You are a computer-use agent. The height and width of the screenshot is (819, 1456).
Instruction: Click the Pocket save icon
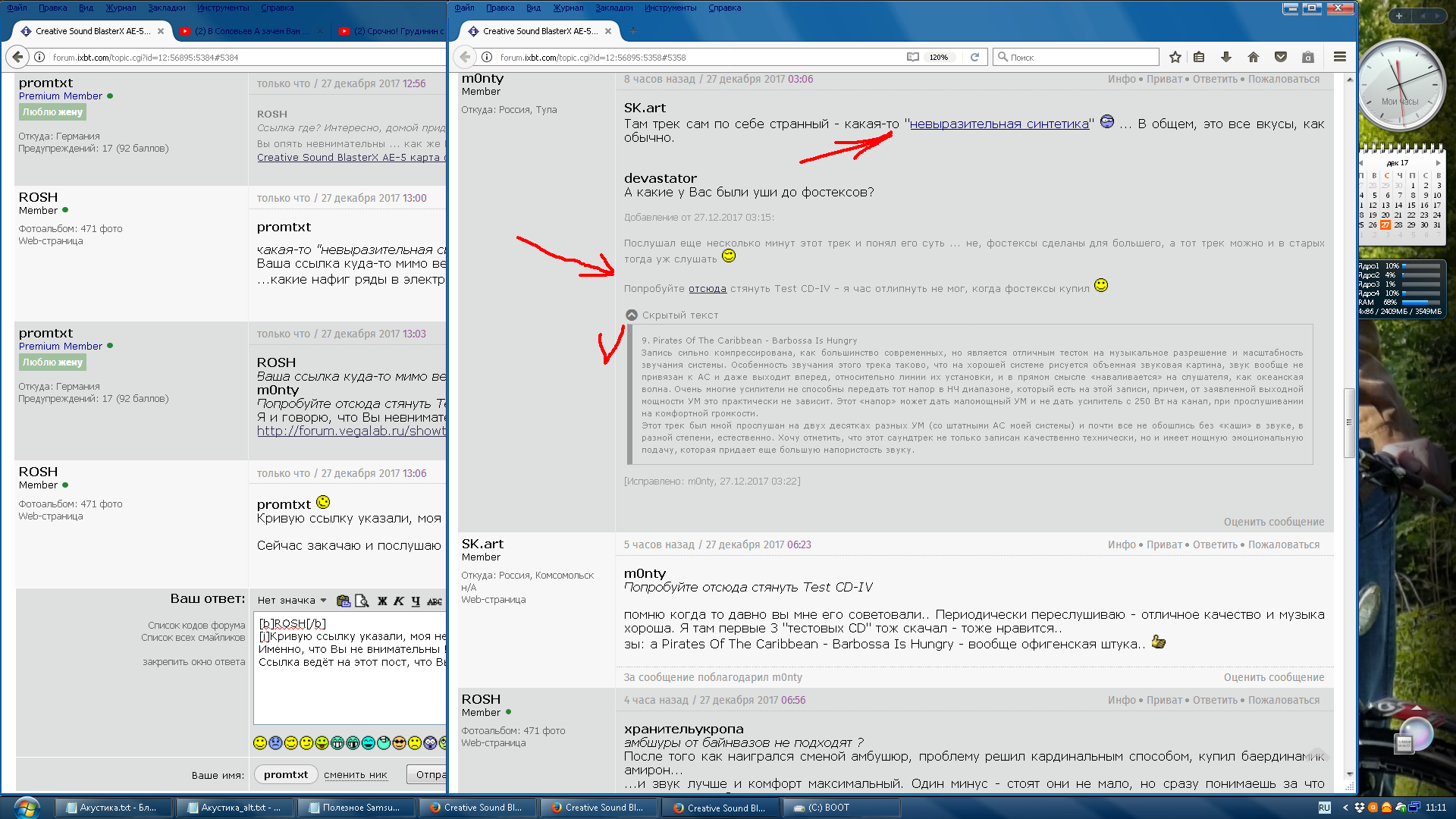tap(1280, 57)
